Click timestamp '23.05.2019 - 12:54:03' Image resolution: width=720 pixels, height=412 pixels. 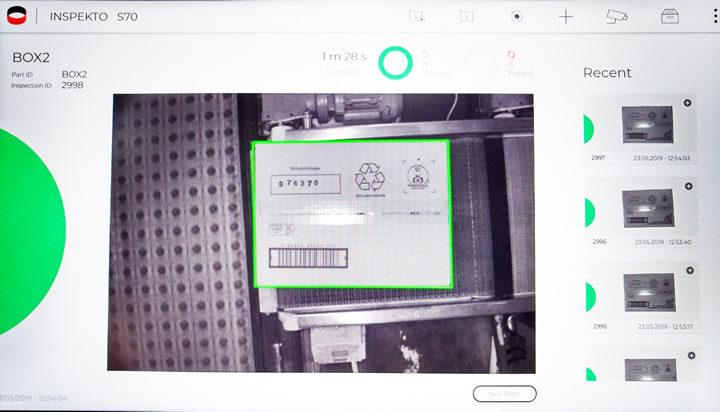pyautogui.click(x=662, y=158)
